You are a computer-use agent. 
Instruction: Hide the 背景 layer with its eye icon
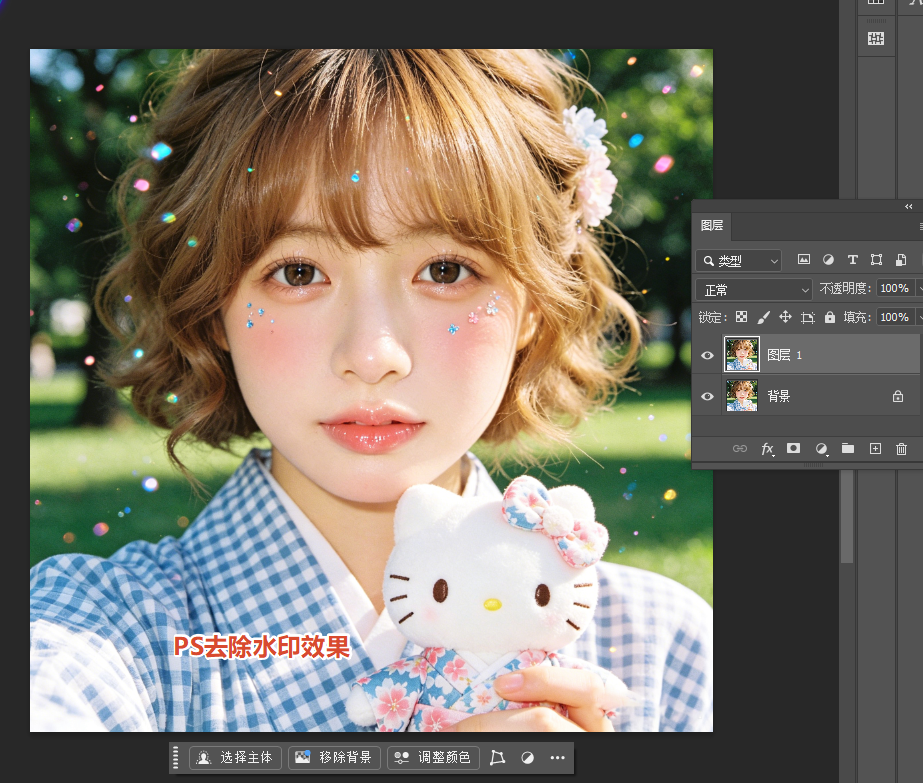708,396
